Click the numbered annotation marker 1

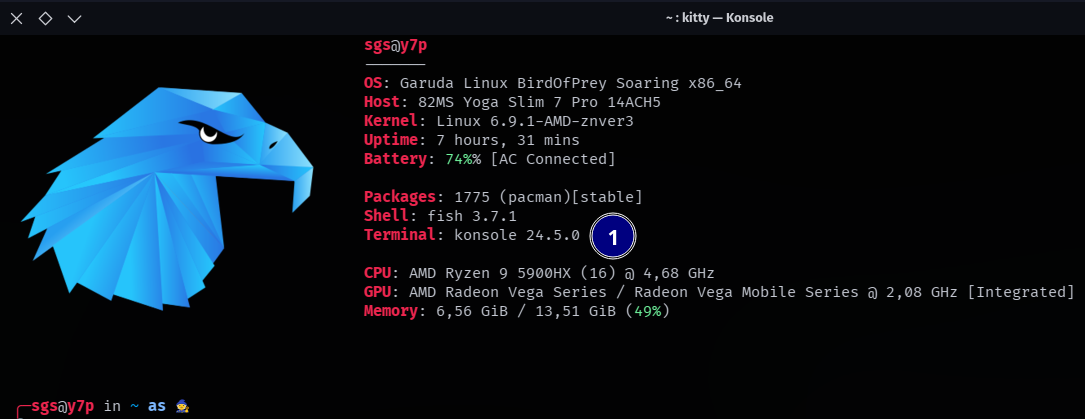pos(612,237)
